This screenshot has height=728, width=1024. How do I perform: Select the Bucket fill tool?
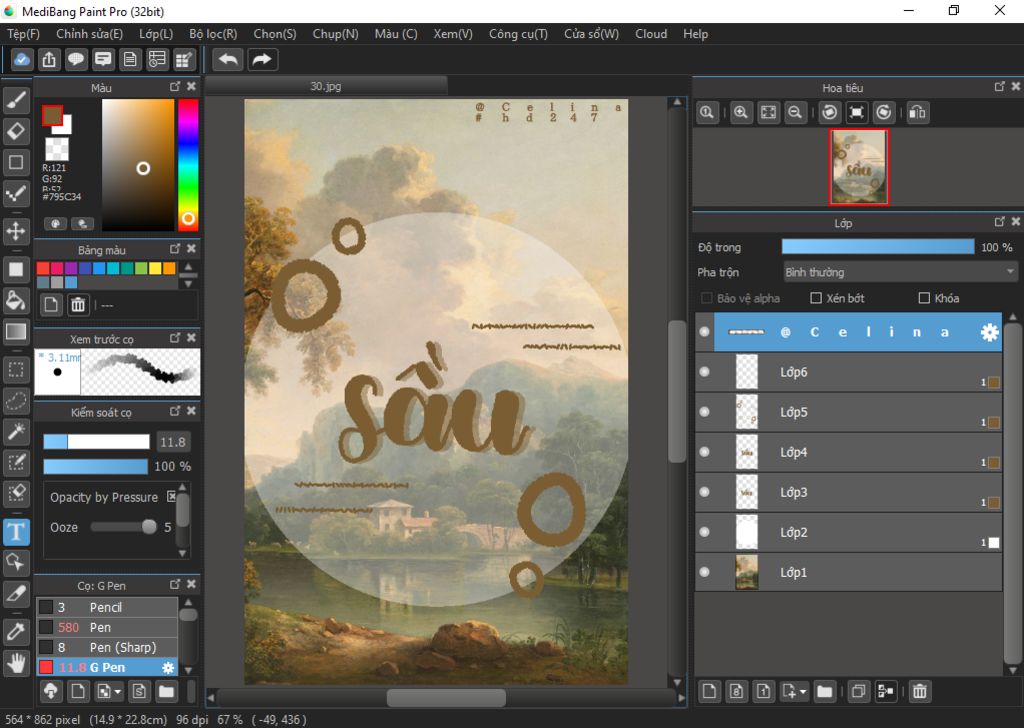click(16, 299)
